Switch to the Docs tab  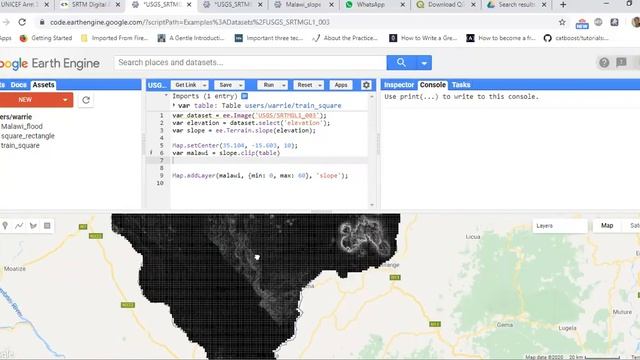tap(18, 85)
